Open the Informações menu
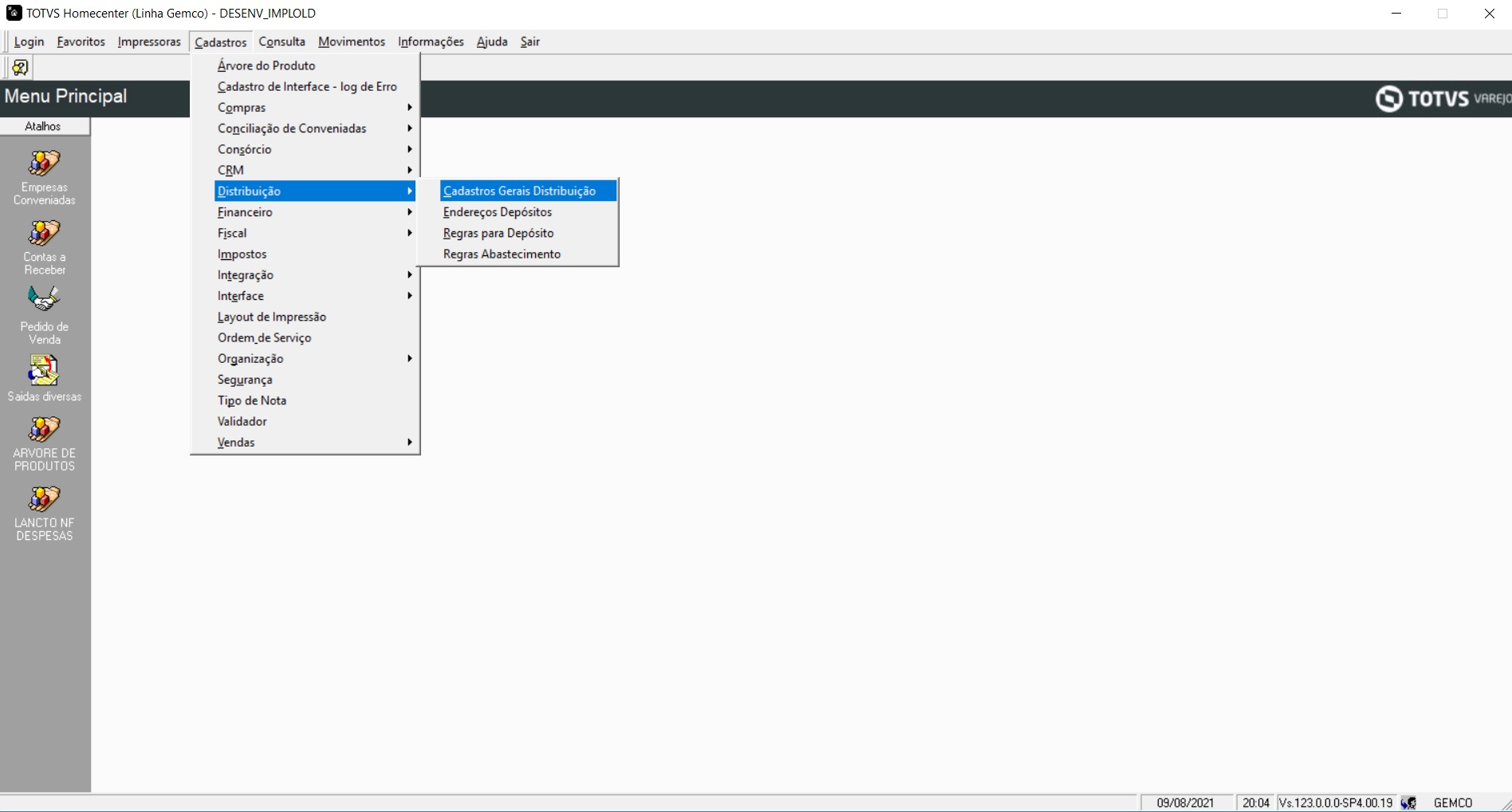 coord(431,41)
